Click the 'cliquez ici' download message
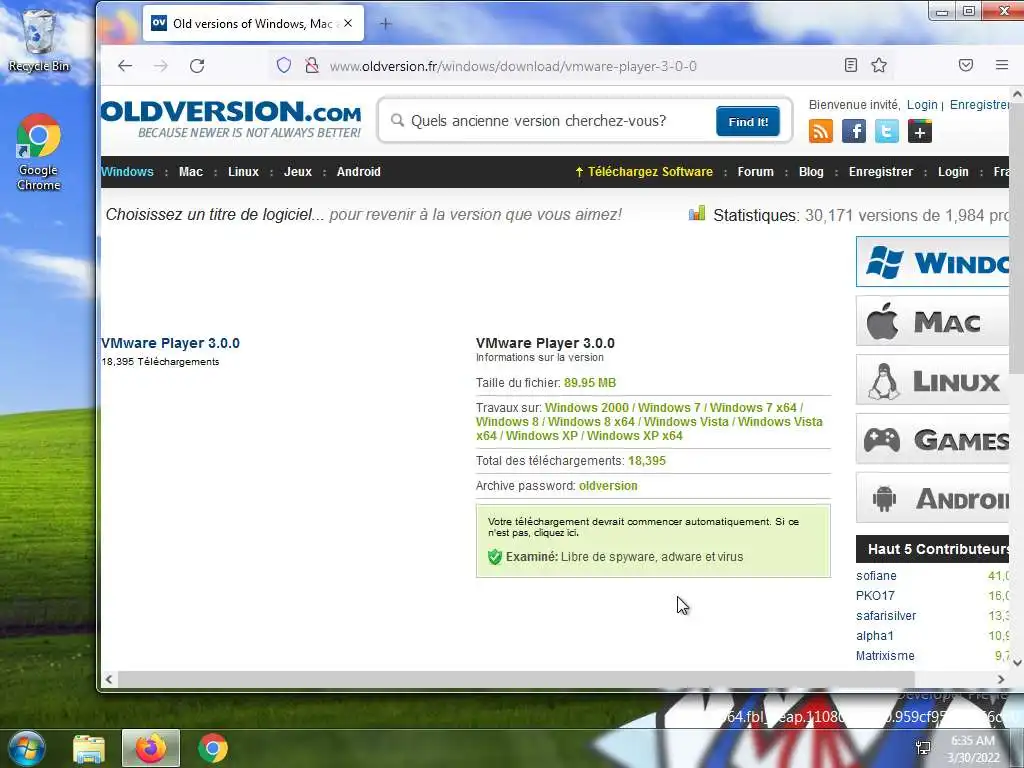The height and width of the screenshot is (768, 1024). pyautogui.click(x=556, y=533)
